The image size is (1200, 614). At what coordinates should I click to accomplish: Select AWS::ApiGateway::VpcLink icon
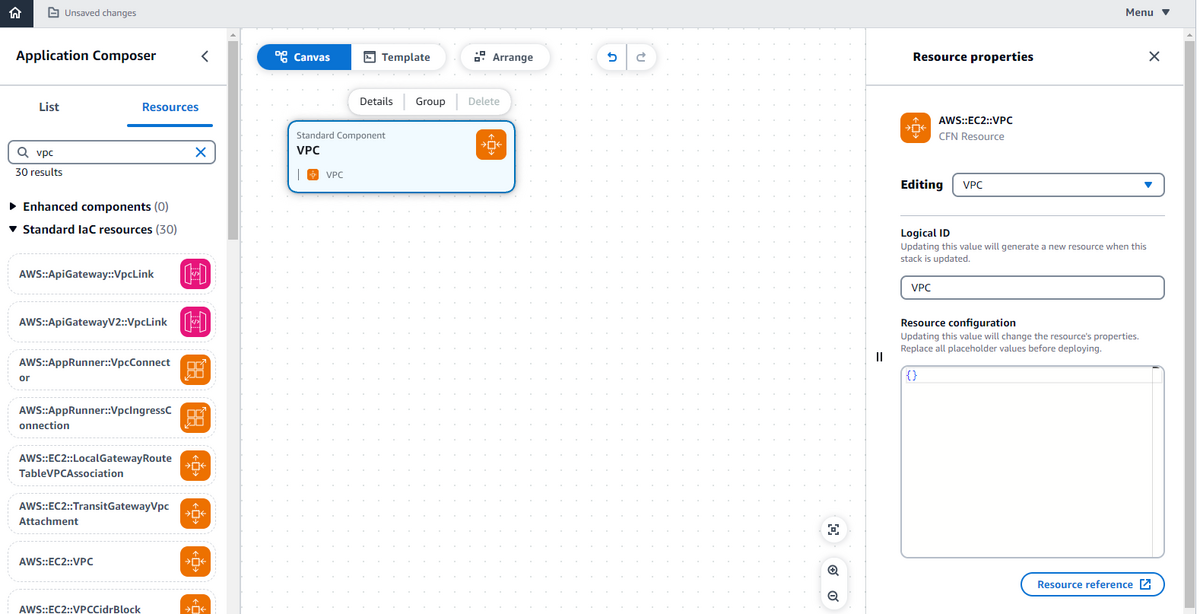[195, 274]
